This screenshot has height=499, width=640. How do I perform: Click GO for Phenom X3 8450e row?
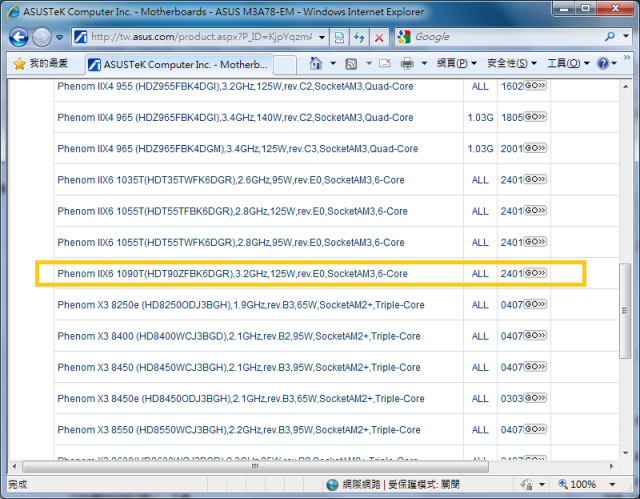pyautogui.click(x=535, y=398)
